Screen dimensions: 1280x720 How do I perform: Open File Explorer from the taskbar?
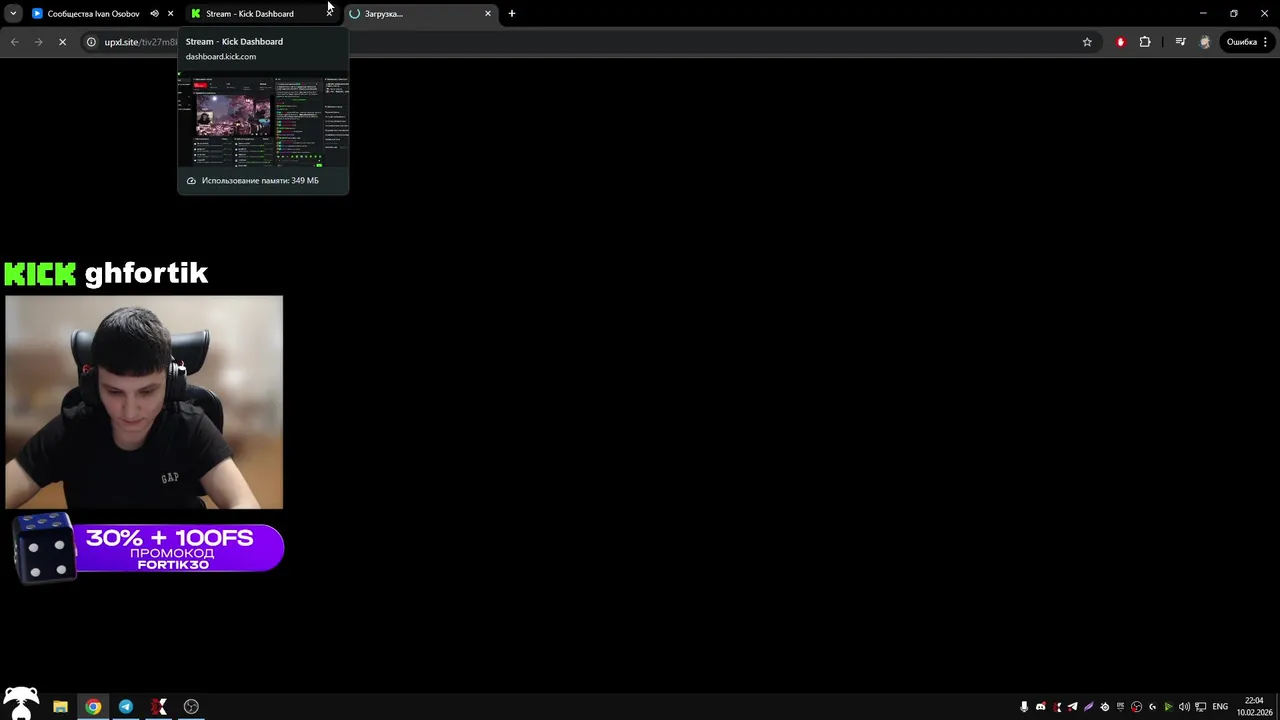[x=60, y=707]
